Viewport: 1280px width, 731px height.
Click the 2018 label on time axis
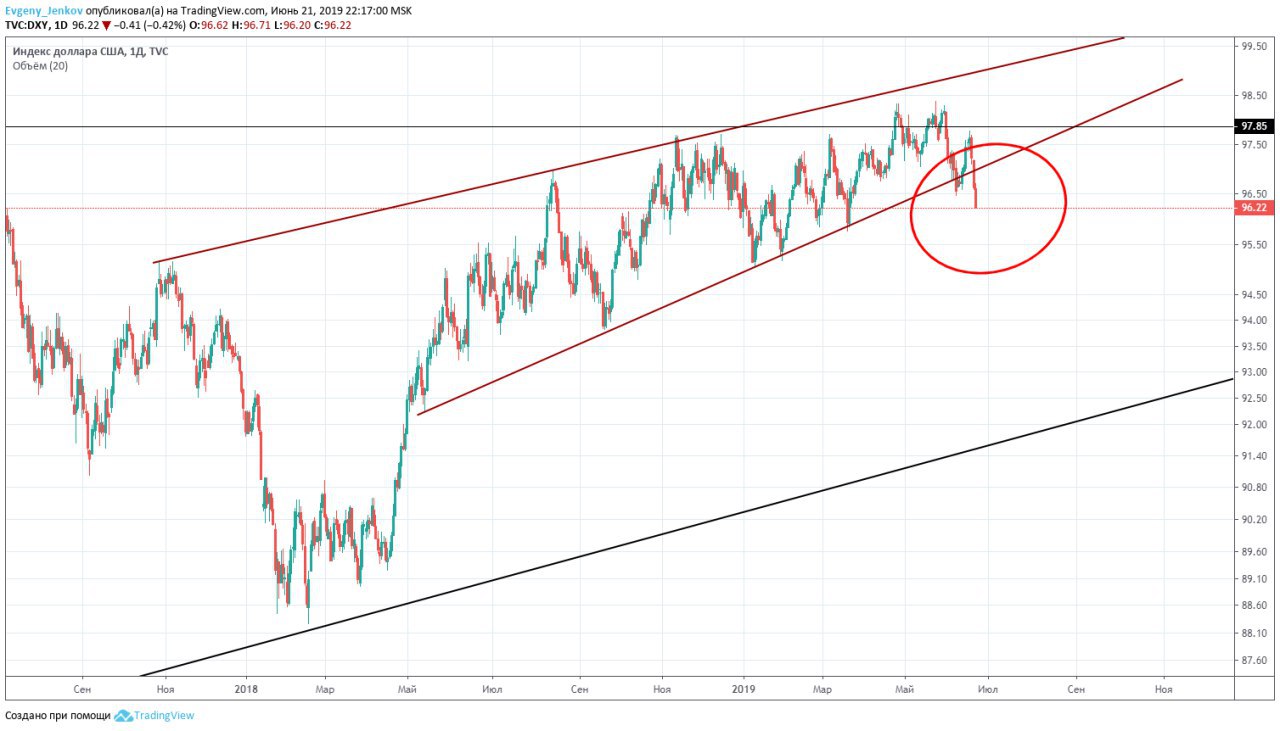pyautogui.click(x=246, y=689)
